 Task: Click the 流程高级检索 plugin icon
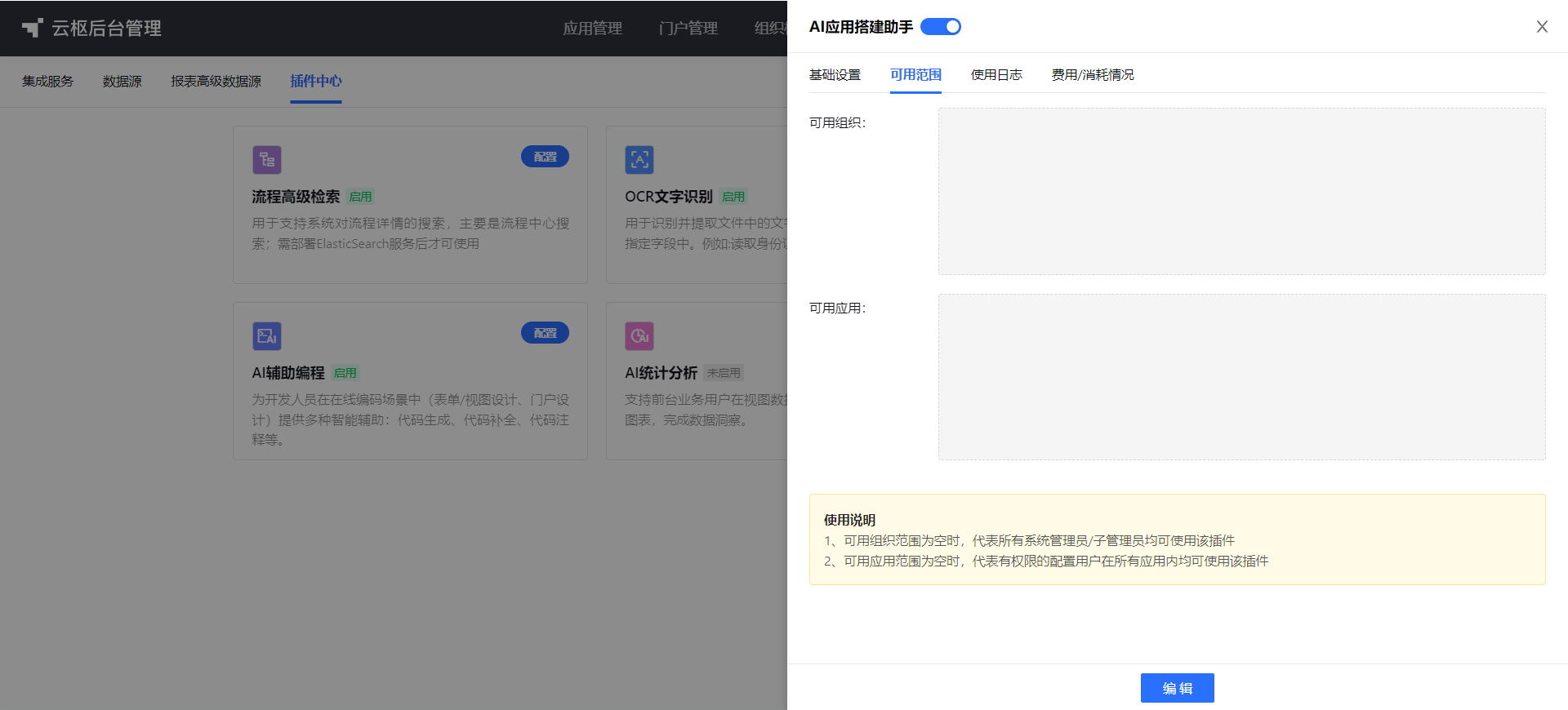pos(267,160)
